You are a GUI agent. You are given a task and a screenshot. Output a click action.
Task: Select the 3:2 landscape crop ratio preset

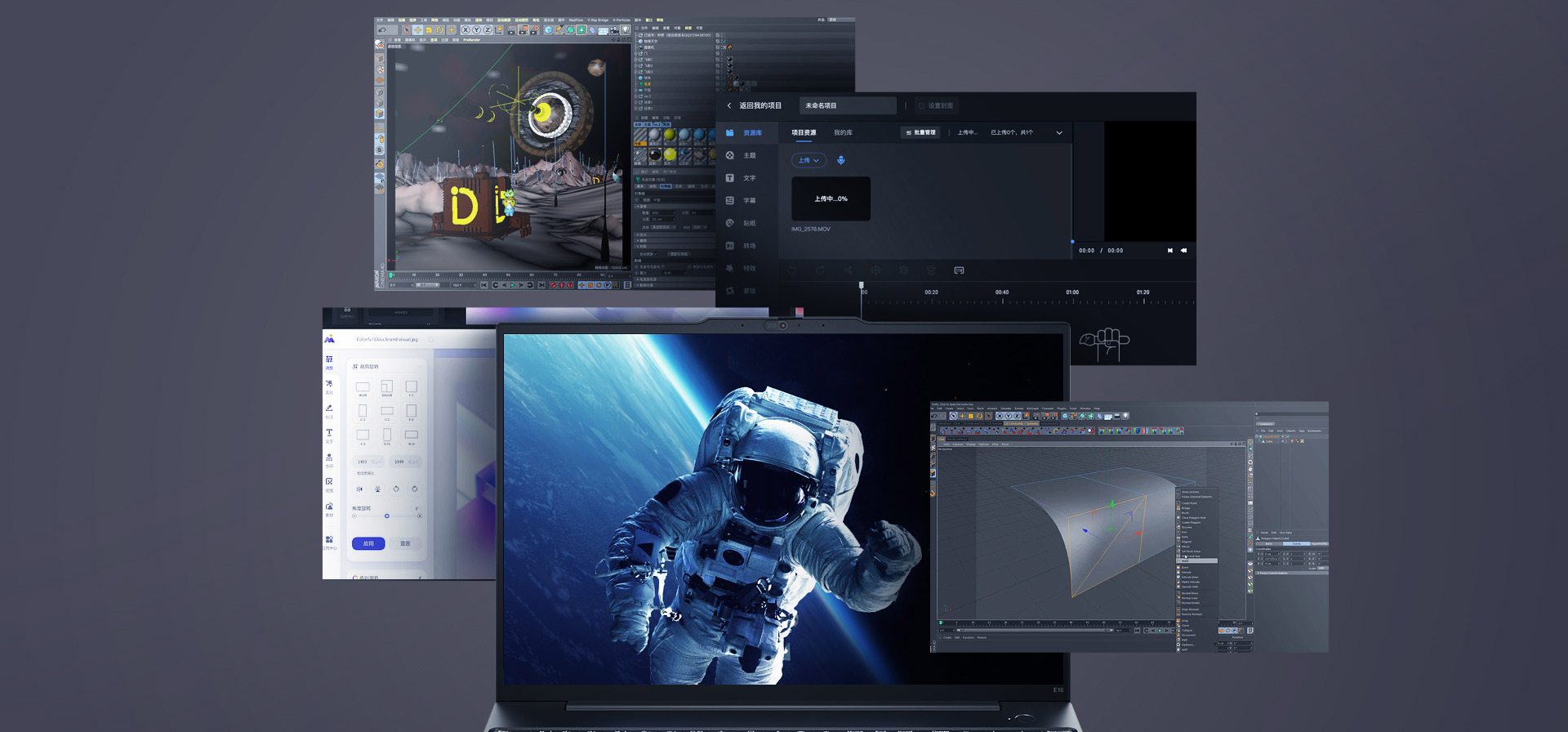click(387, 413)
